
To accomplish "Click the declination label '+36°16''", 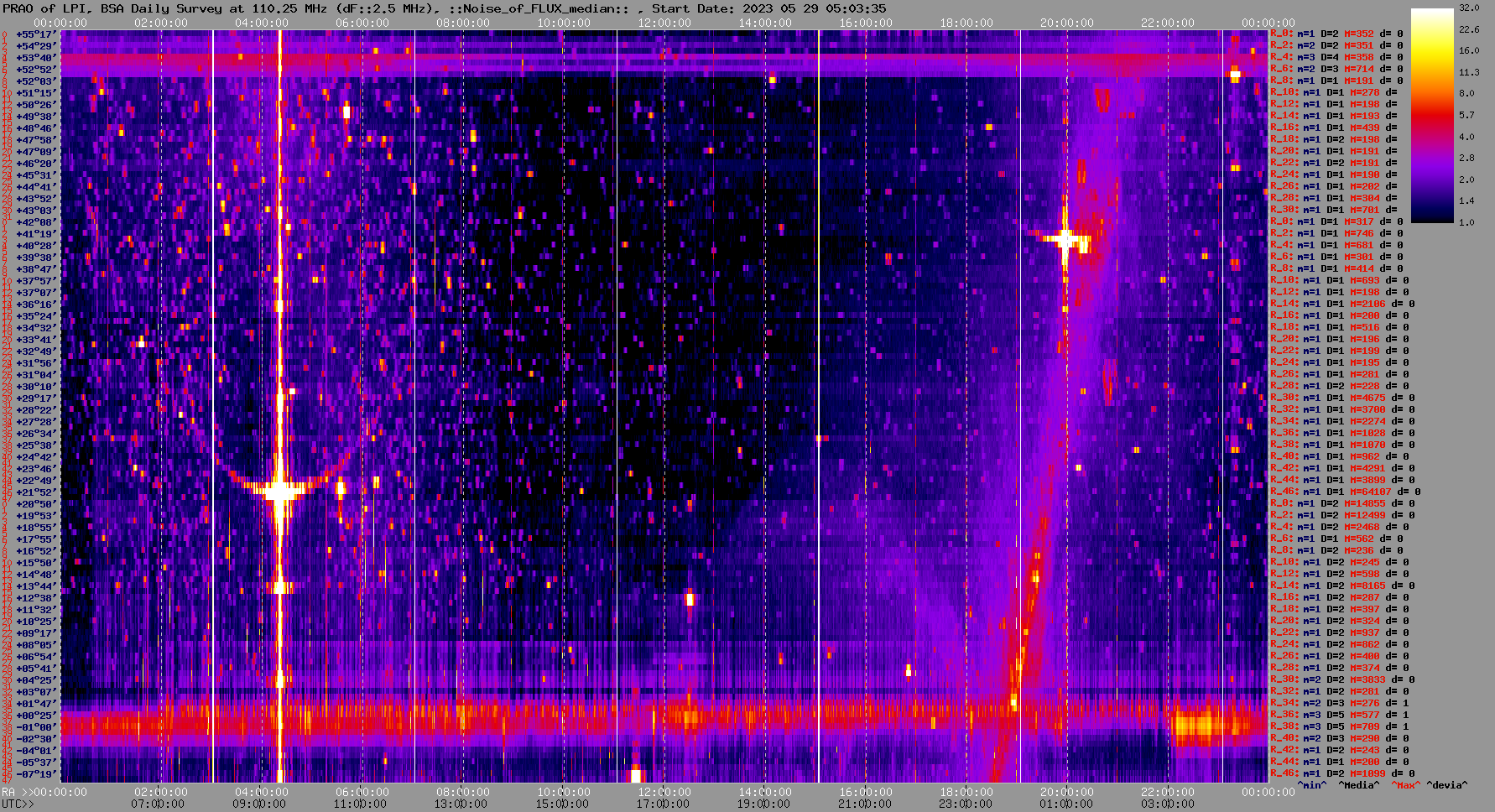I will point(36,304).
